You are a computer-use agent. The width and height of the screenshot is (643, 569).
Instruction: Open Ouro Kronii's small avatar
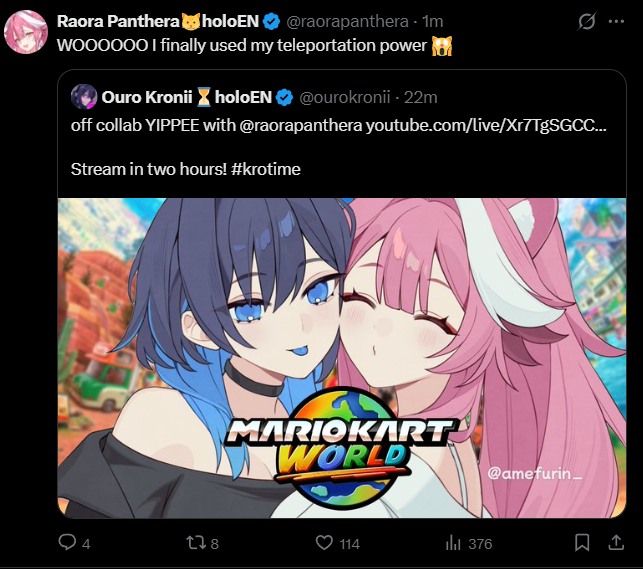coord(84,97)
